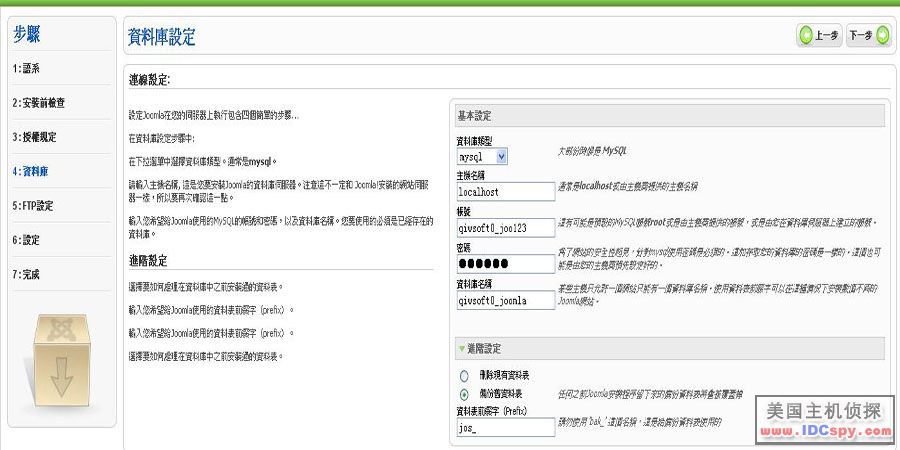Select the 刪除現有資料表 radio button
This screenshot has width=900, height=450.
click(464, 377)
